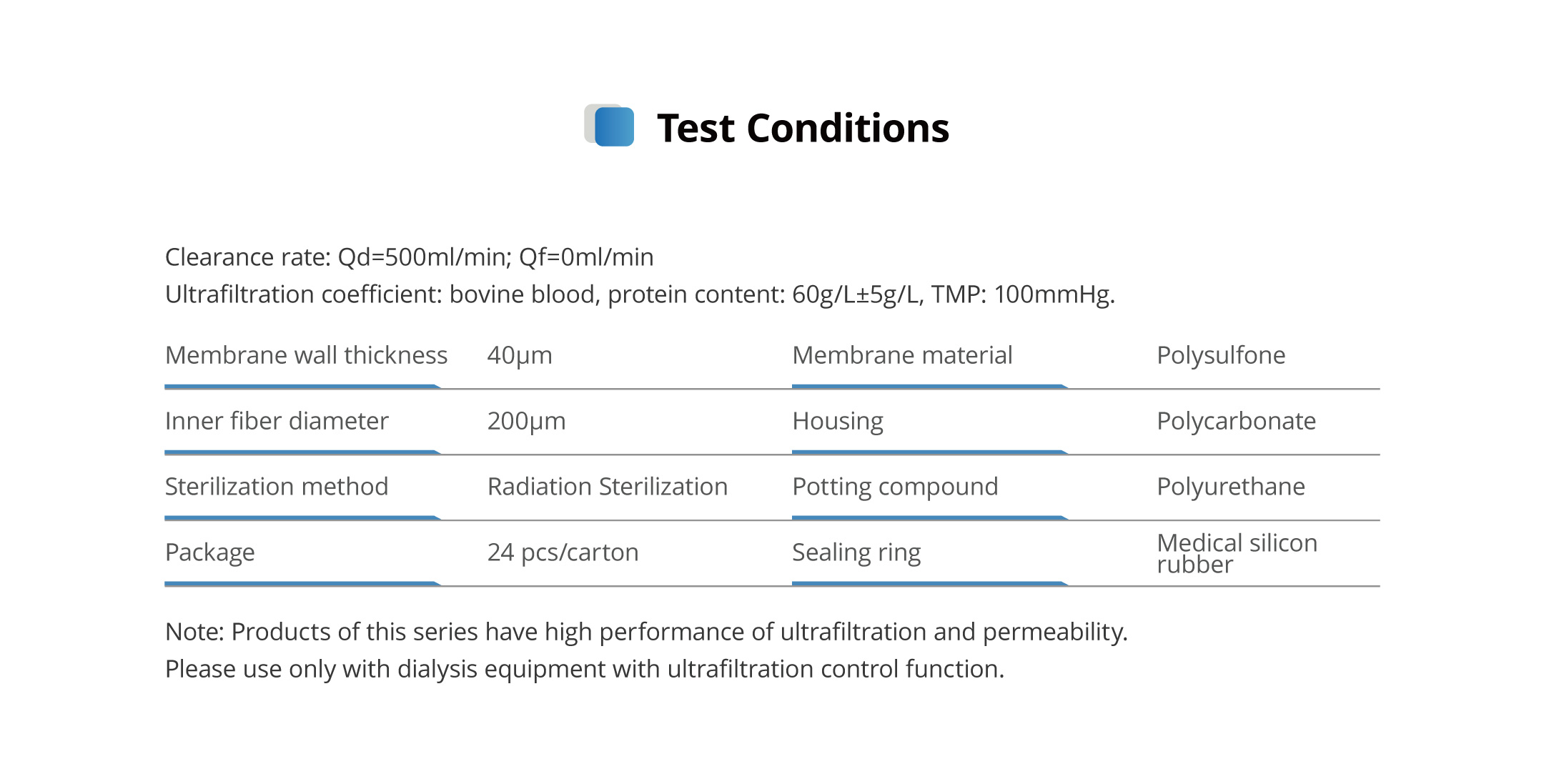1544x784 pixels.
Task: Select the 200μm diameter value
Action: point(526,421)
